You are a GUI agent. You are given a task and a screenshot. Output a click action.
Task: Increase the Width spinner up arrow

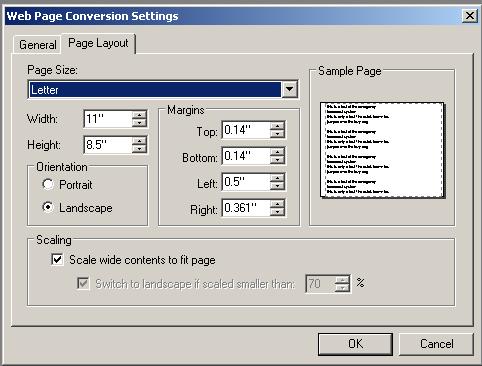tap(139, 115)
